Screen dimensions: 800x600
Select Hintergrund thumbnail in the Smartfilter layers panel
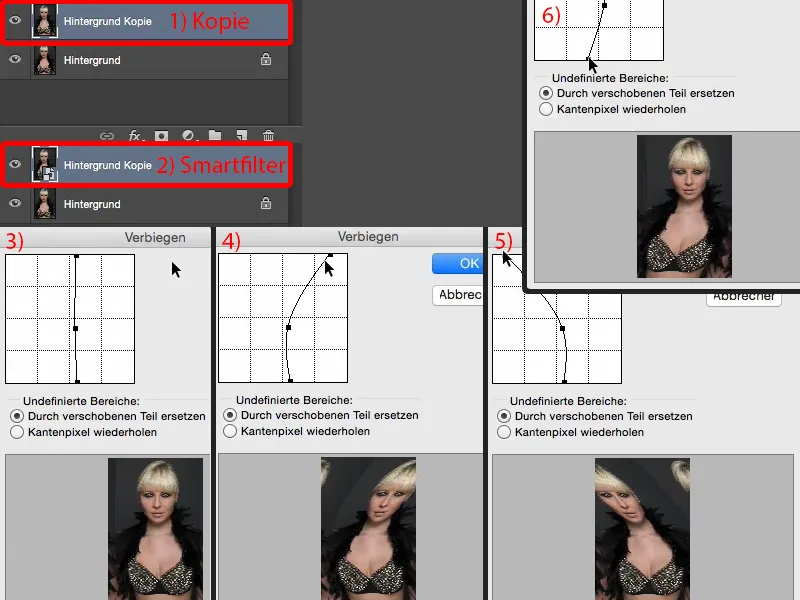pyautogui.click(x=45, y=204)
